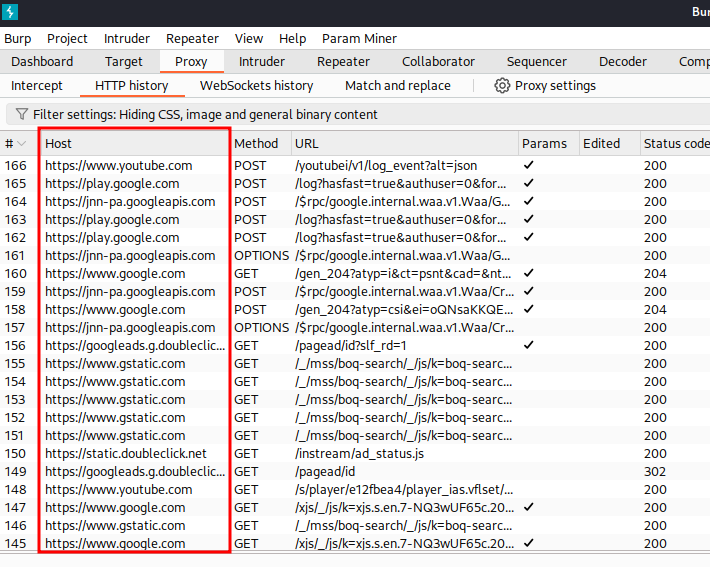
Task: Sort by the Params column header
Action: pos(548,144)
